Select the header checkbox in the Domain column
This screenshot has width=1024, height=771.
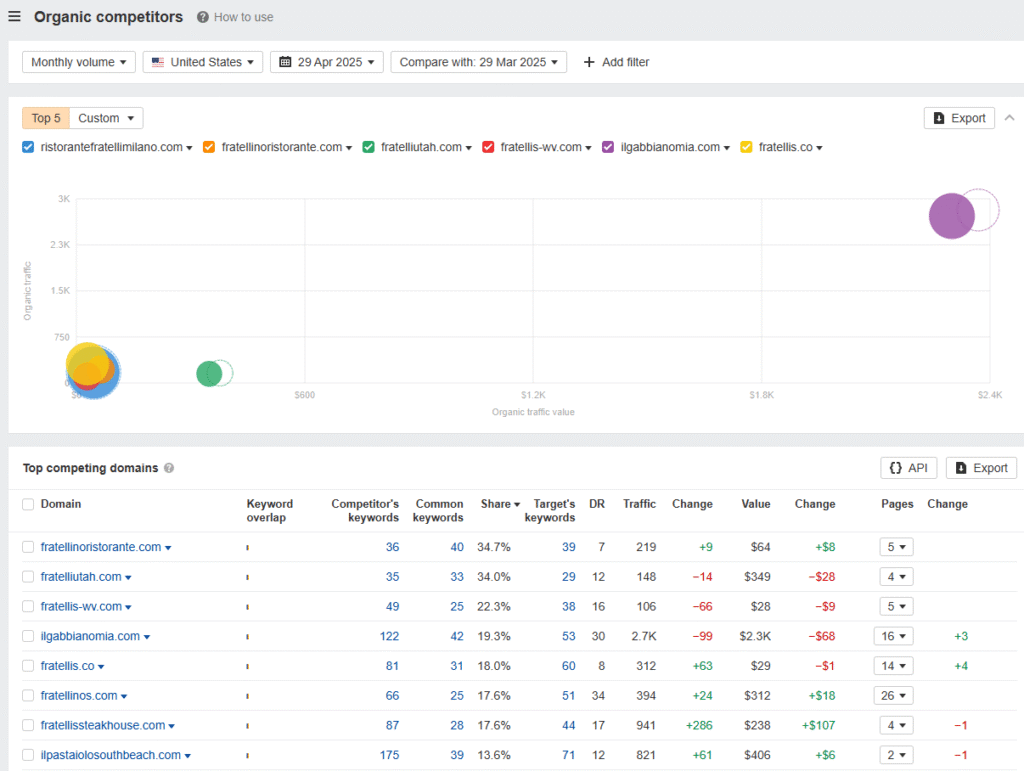(x=28, y=504)
